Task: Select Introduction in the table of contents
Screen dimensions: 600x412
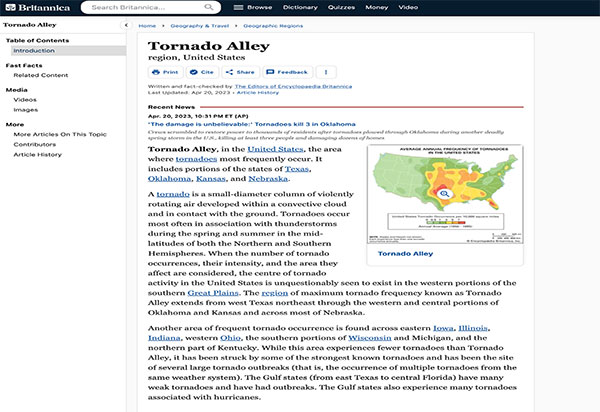Action: click(x=68, y=50)
